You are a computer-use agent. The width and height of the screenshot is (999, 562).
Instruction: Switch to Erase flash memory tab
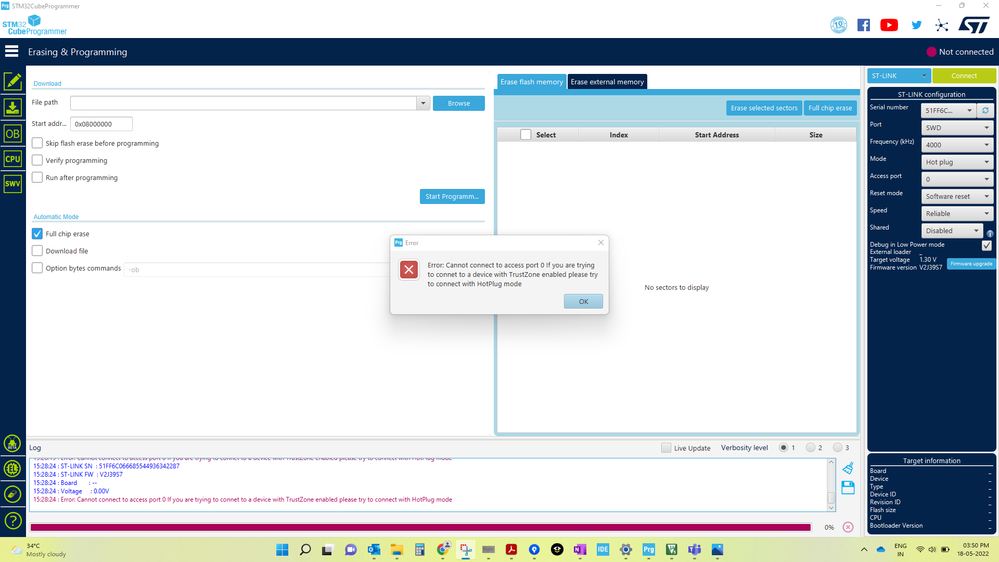pyautogui.click(x=531, y=82)
